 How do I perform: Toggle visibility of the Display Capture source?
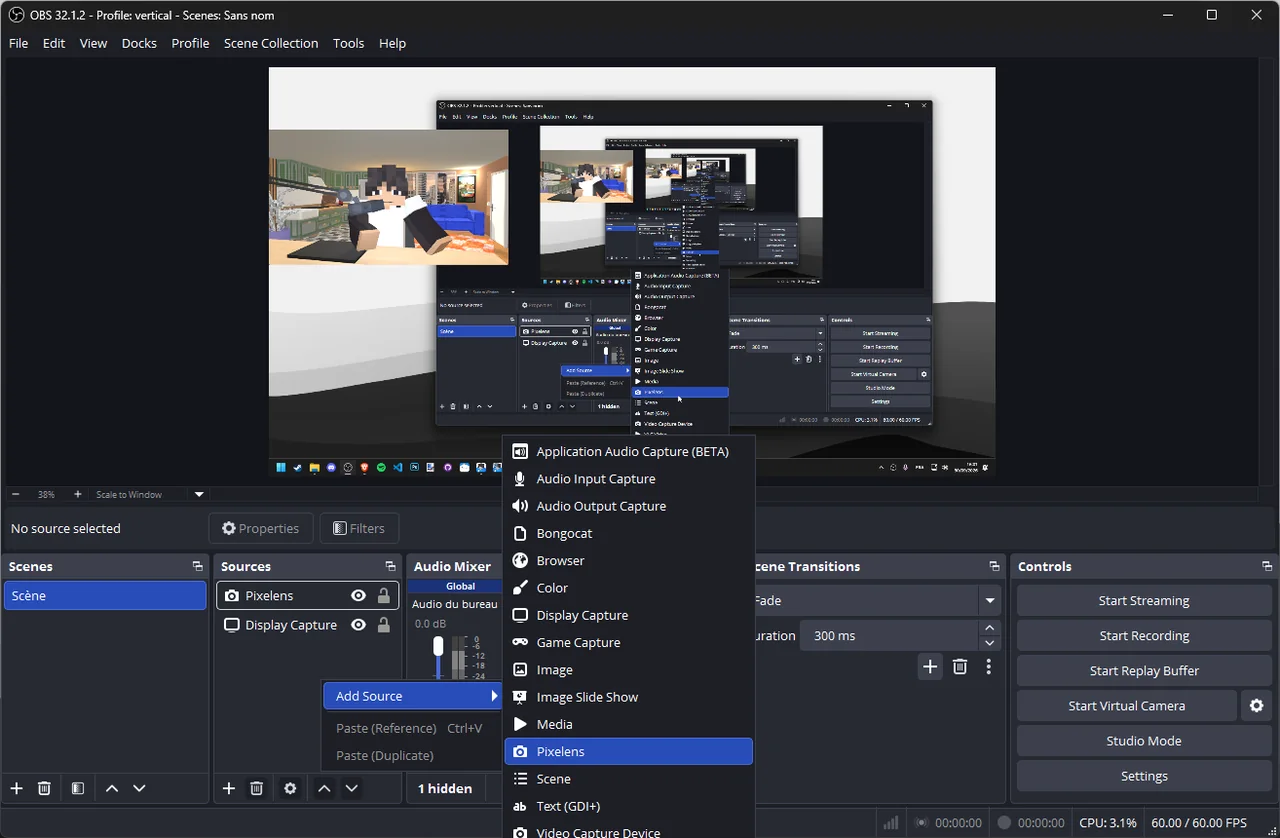pos(358,625)
